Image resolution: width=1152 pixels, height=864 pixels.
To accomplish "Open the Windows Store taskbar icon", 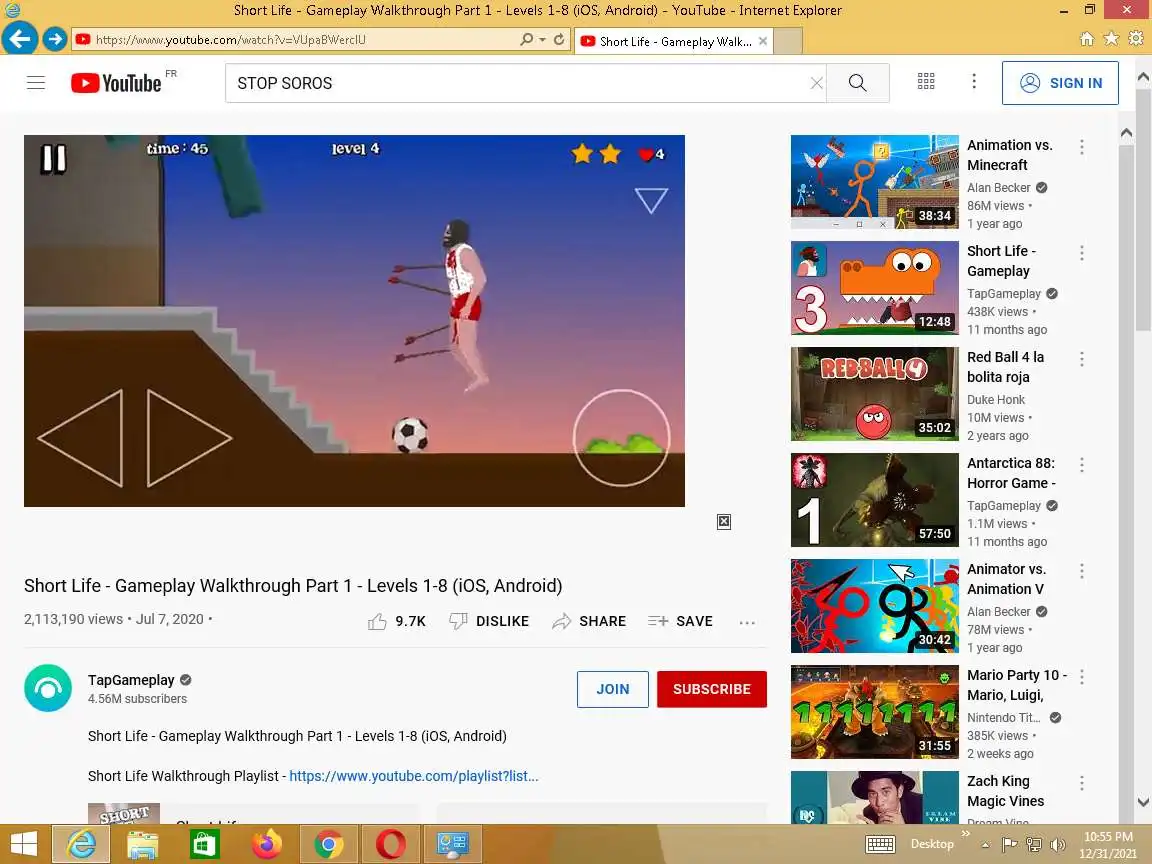I will (x=204, y=844).
